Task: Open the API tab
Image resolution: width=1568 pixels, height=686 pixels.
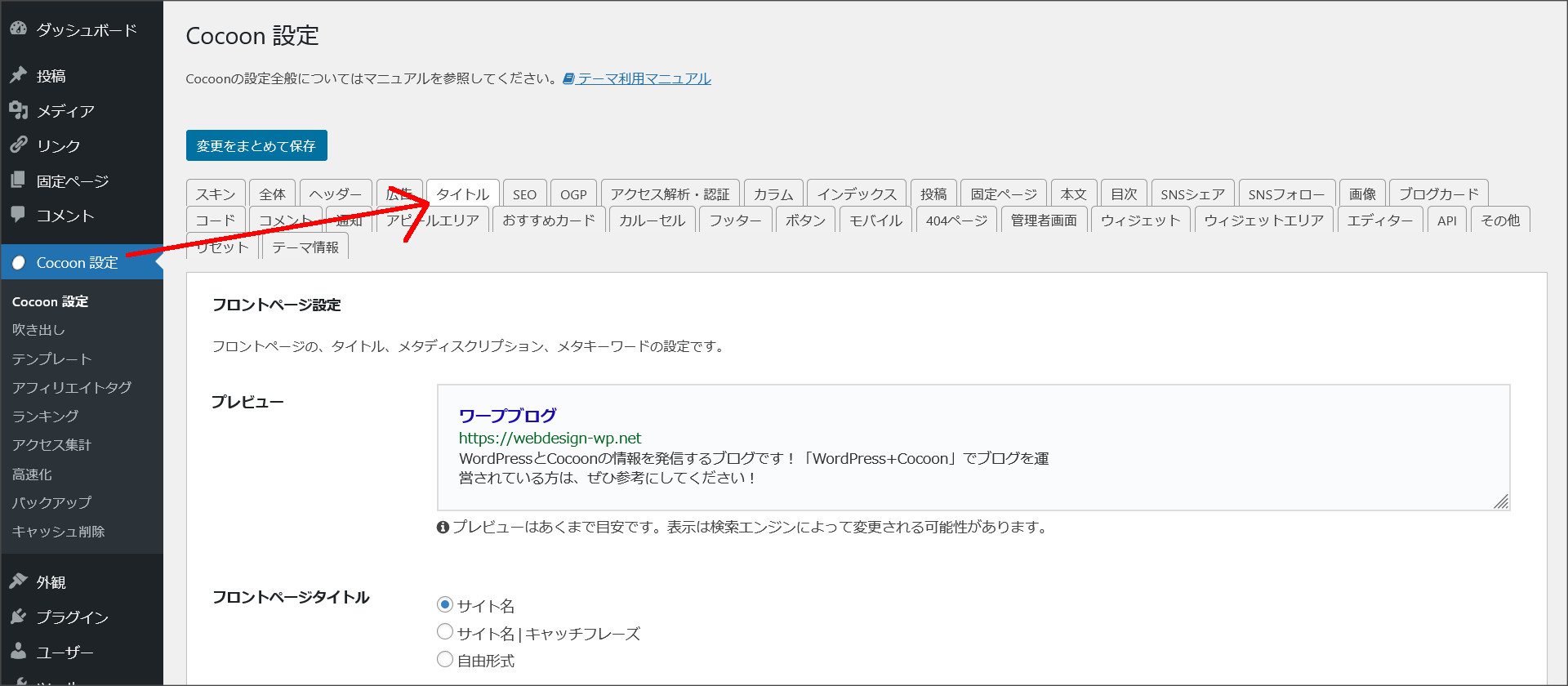Action: coord(1446,220)
